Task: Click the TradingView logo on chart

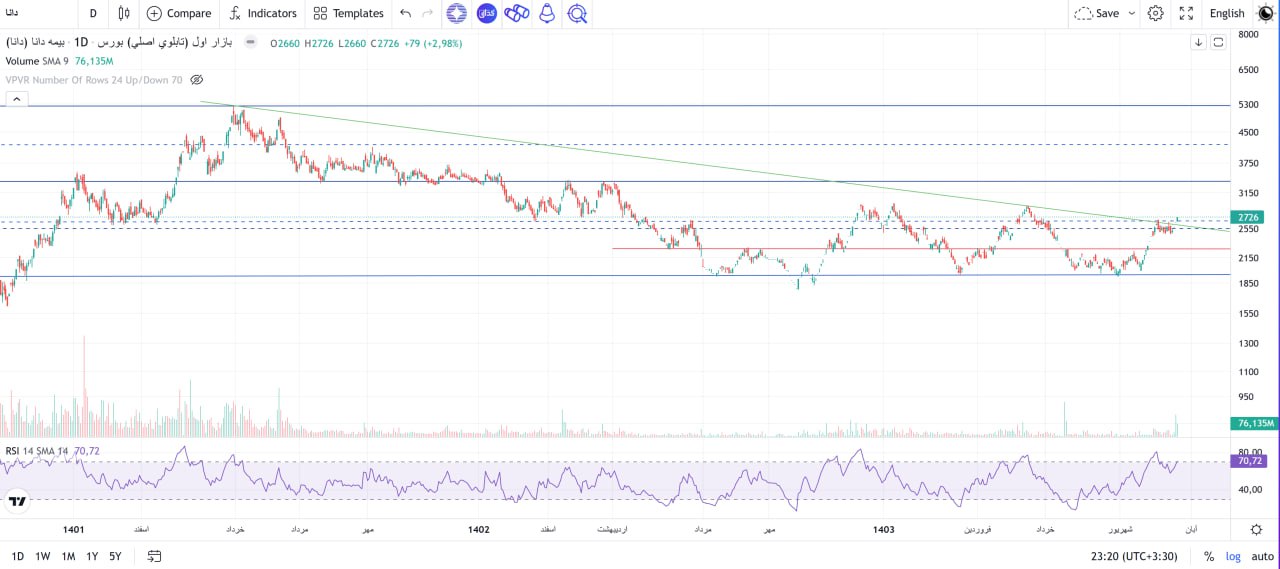Action: pos(17,501)
